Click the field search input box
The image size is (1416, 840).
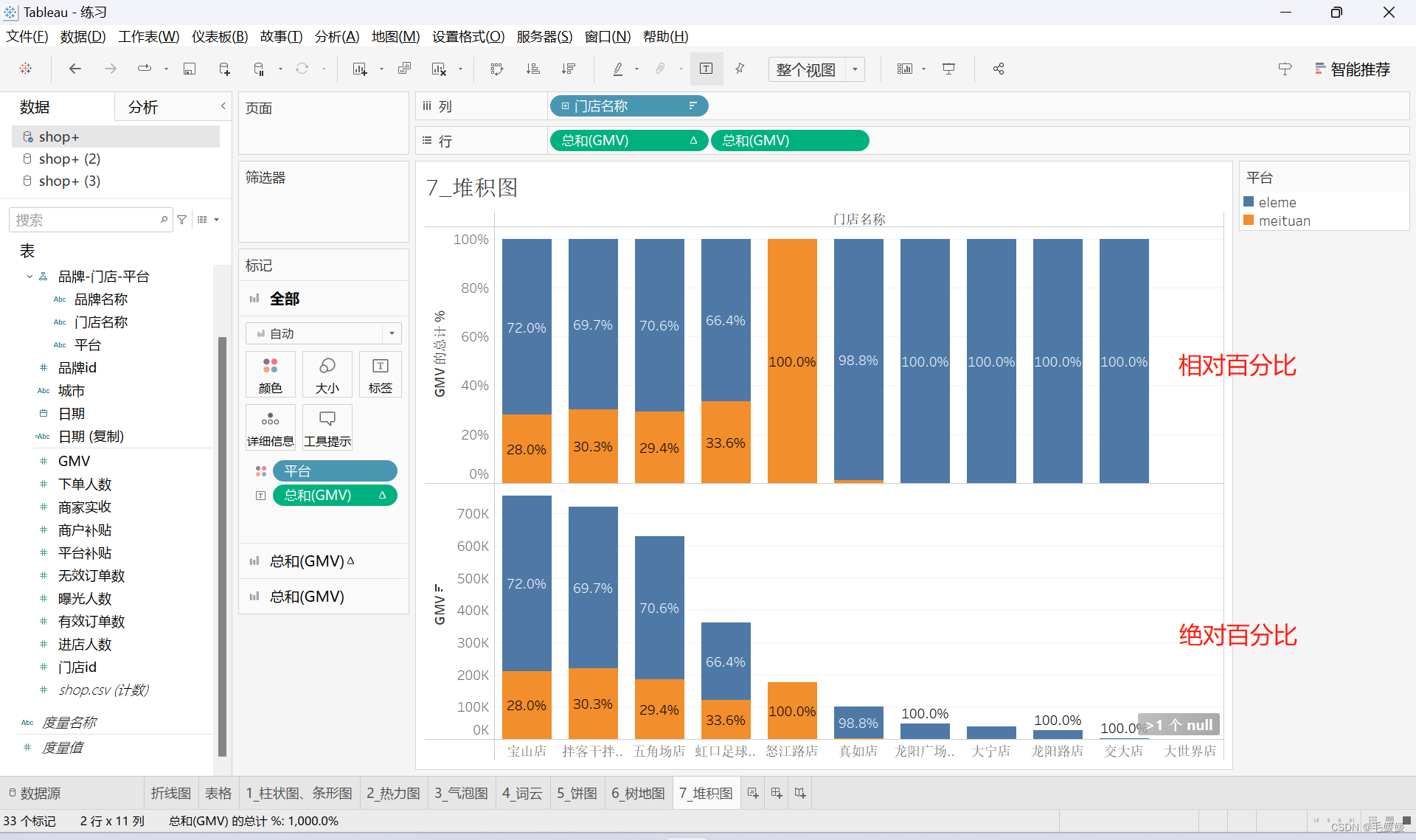[x=91, y=220]
